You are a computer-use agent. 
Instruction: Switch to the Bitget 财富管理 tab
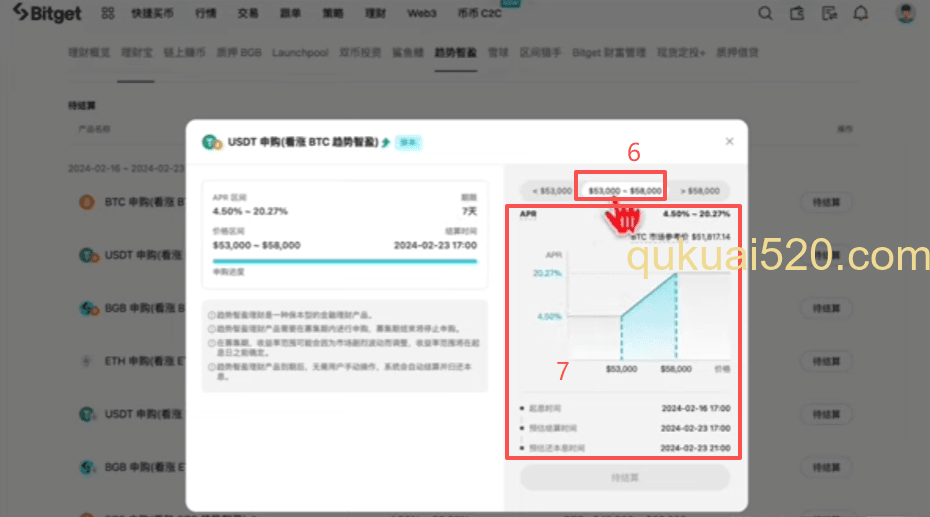click(609, 53)
